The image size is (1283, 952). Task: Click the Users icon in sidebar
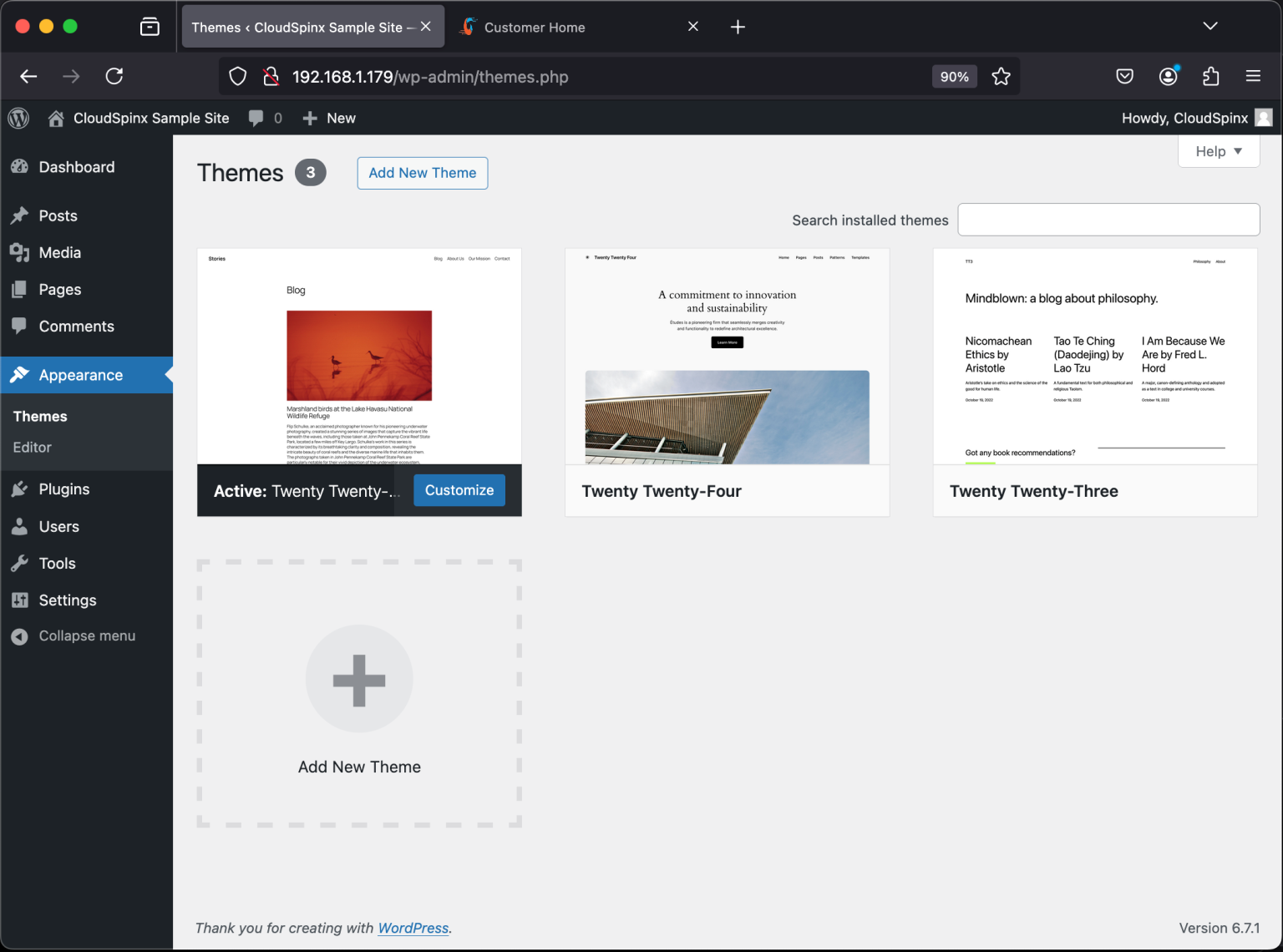(x=19, y=526)
